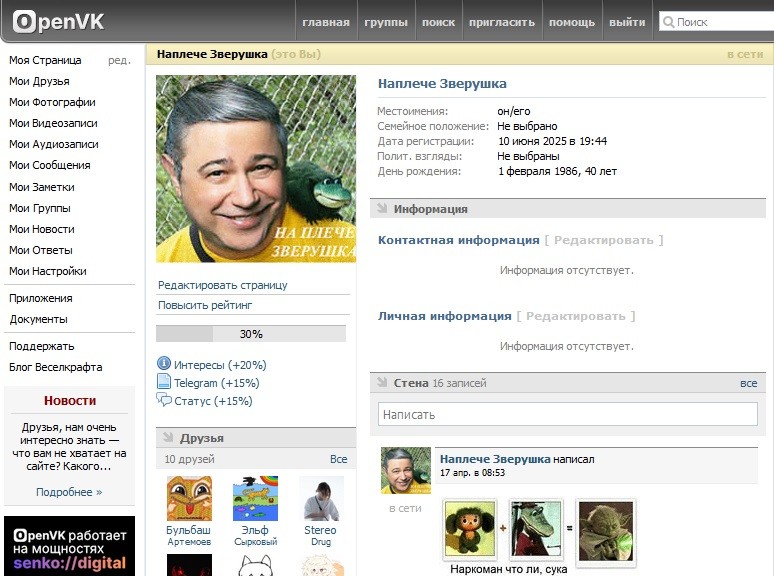Open friend Эльф's avatar
This screenshot has height=576, width=774.
click(x=255, y=498)
